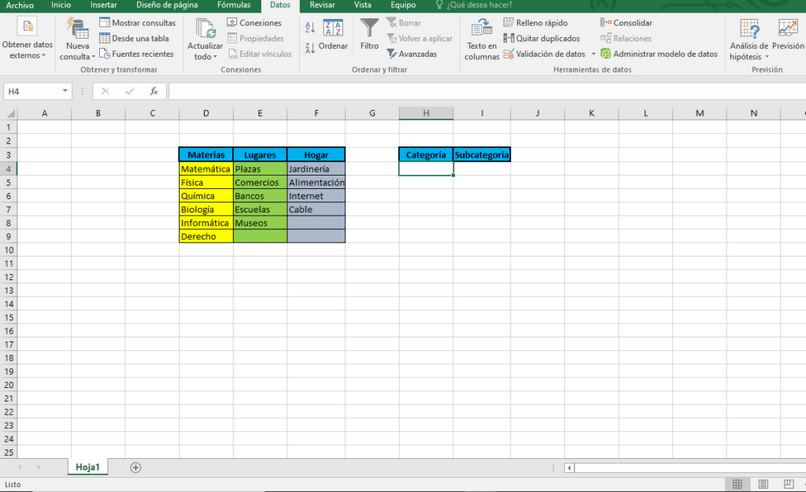The width and height of the screenshot is (806, 492).
Task: Click Mostrar consultas button
Action: [x=137, y=23]
